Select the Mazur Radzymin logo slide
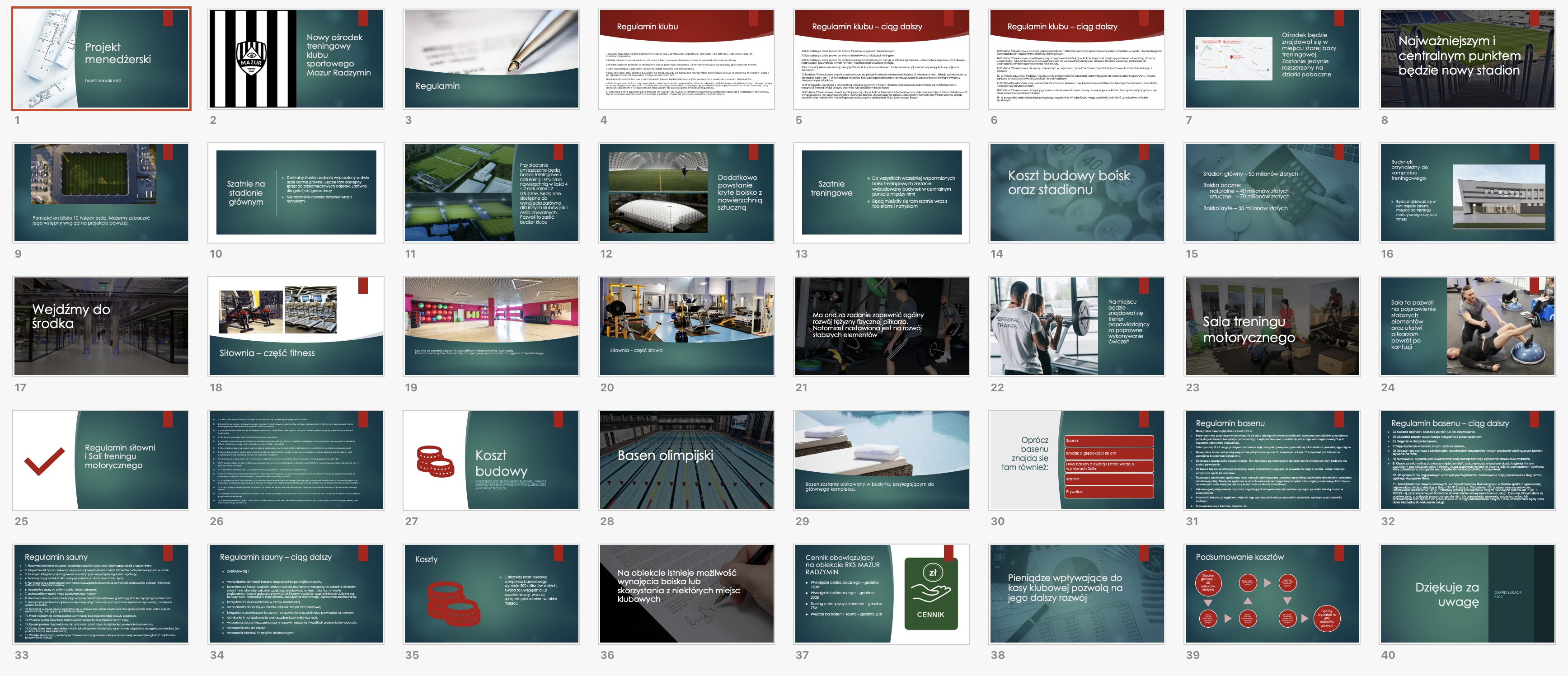The image size is (1568, 676). (x=296, y=59)
